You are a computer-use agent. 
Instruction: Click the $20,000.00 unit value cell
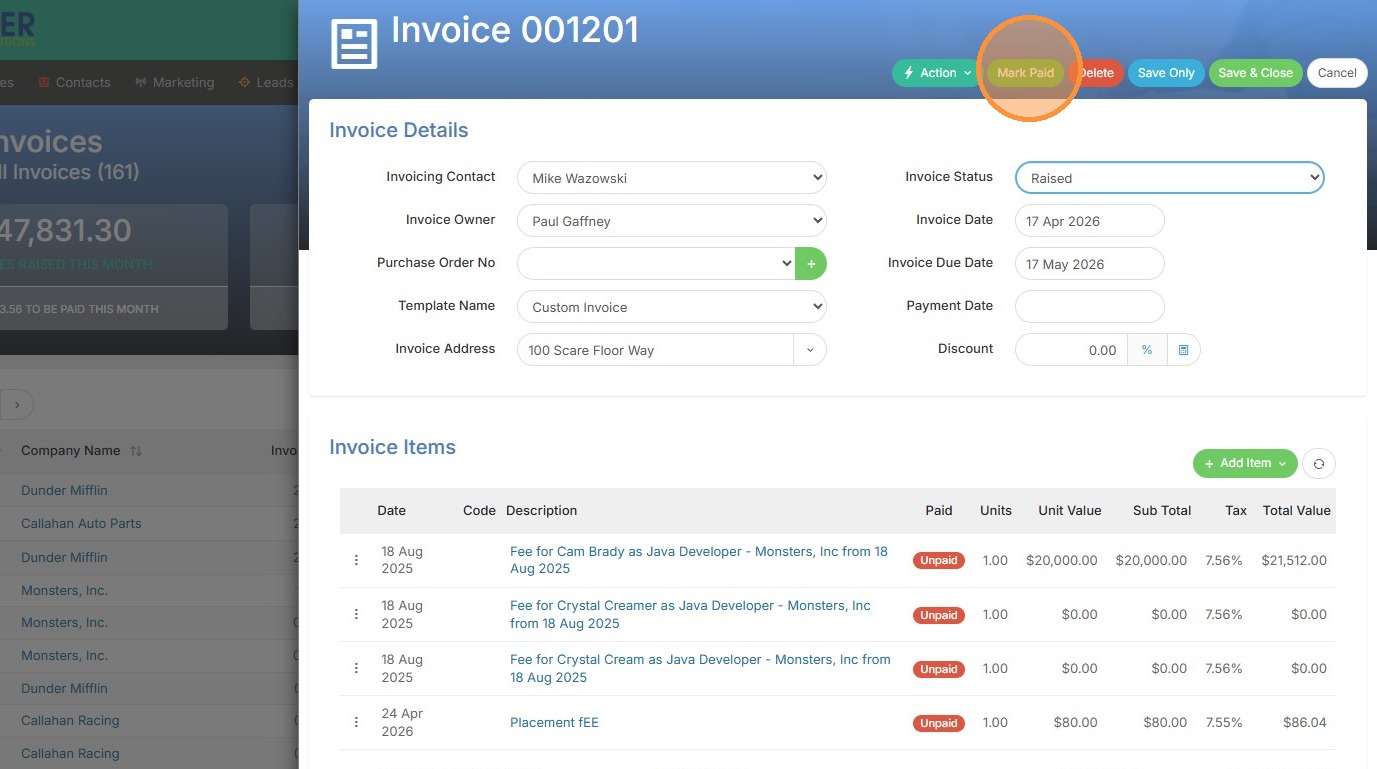pyautogui.click(x=1062, y=560)
